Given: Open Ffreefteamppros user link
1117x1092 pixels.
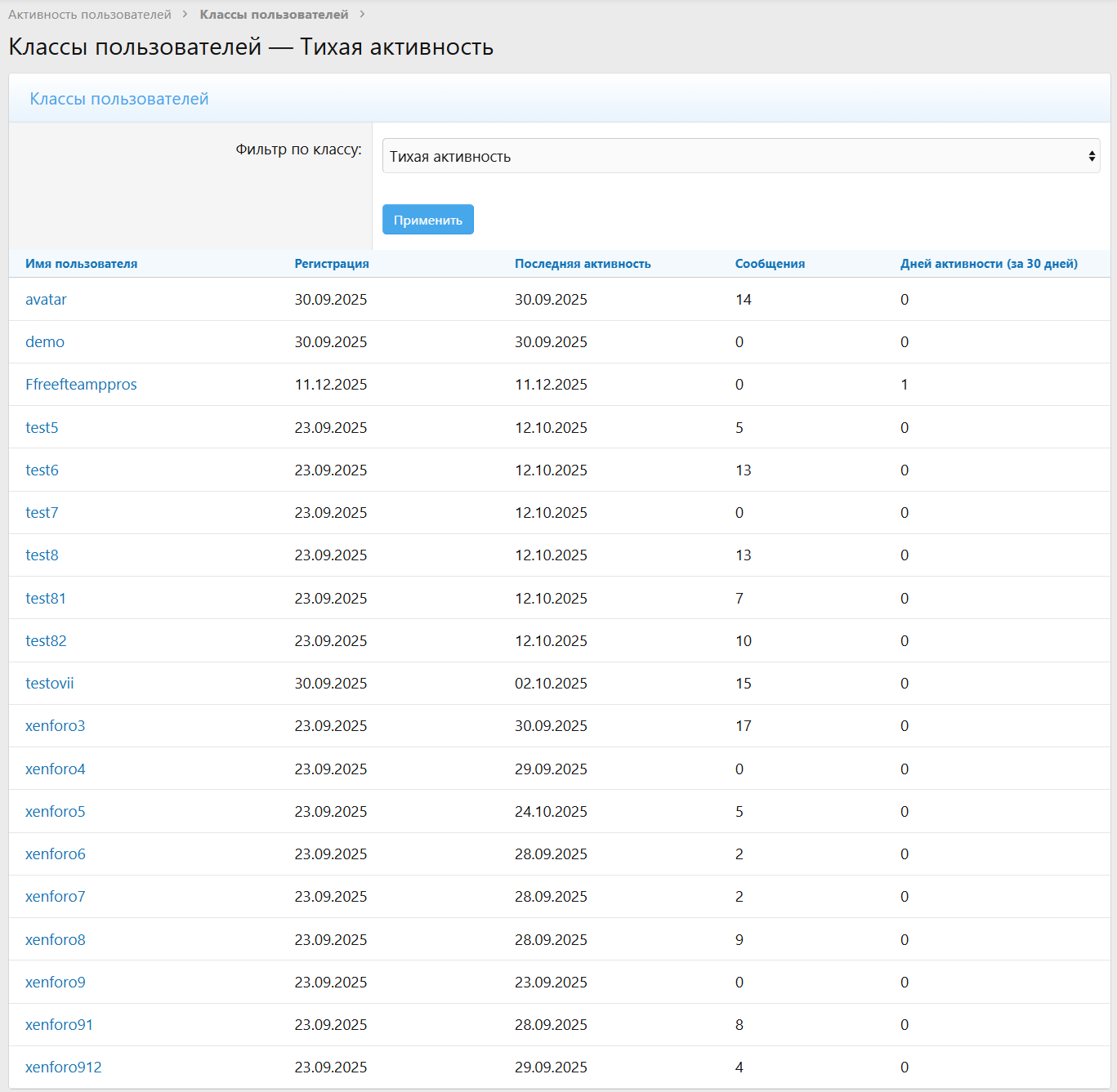Looking at the screenshot, I should 81,385.
